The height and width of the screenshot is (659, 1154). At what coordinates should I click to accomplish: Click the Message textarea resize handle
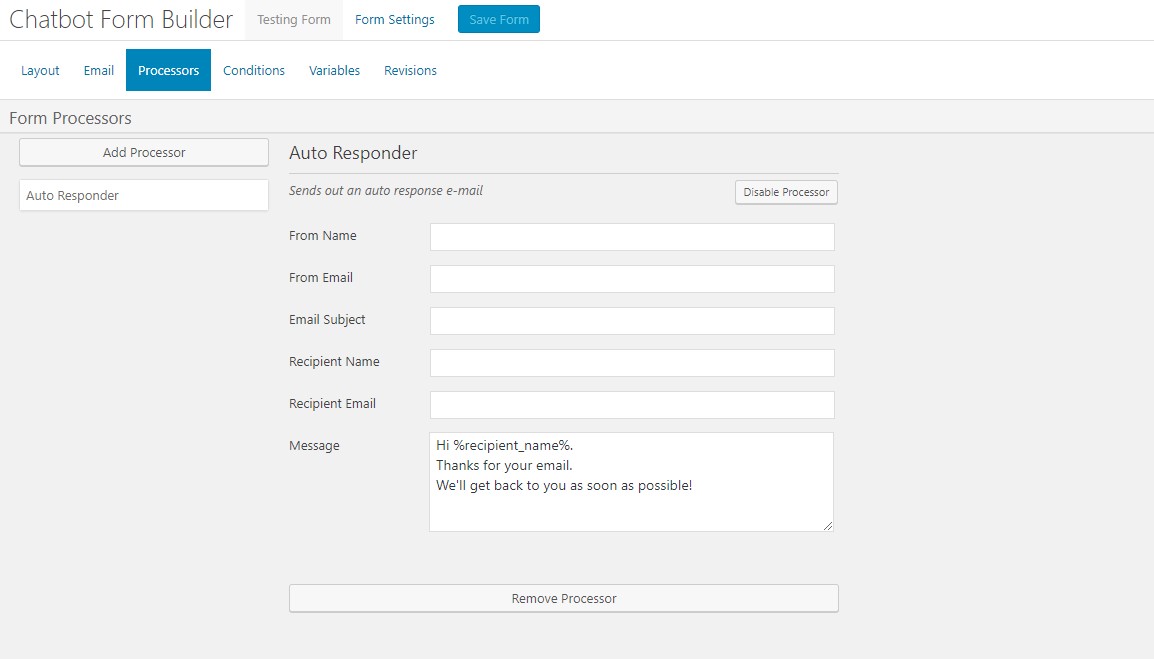coord(828,526)
